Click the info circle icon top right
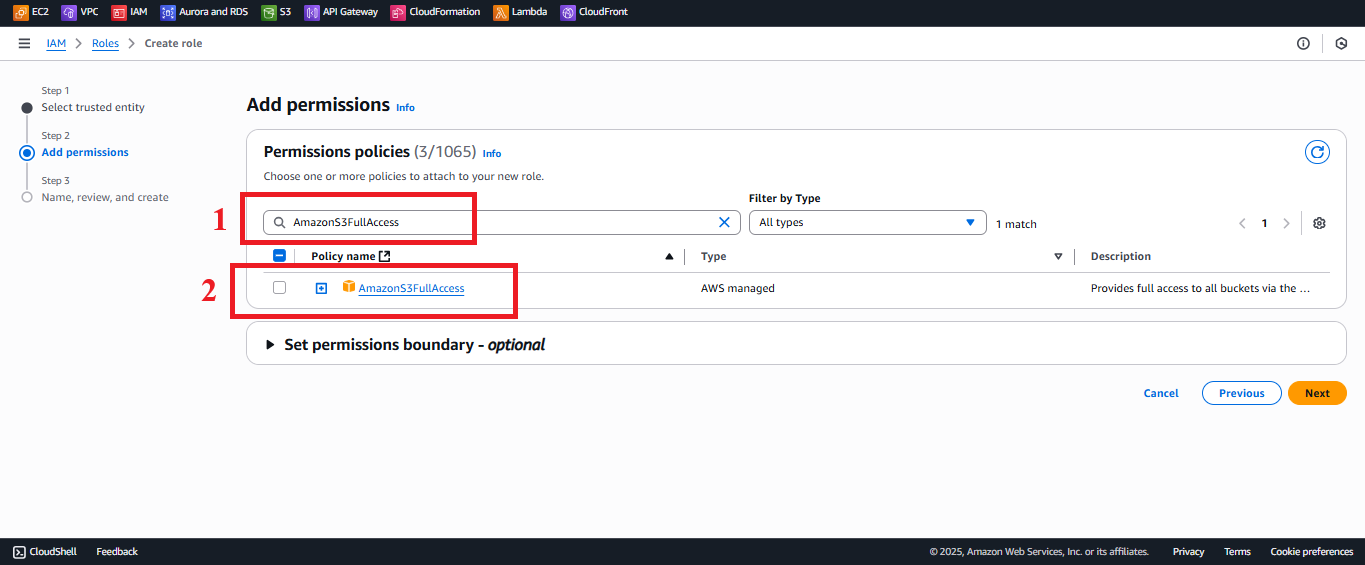1365x565 pixels. coord(1303,43)
